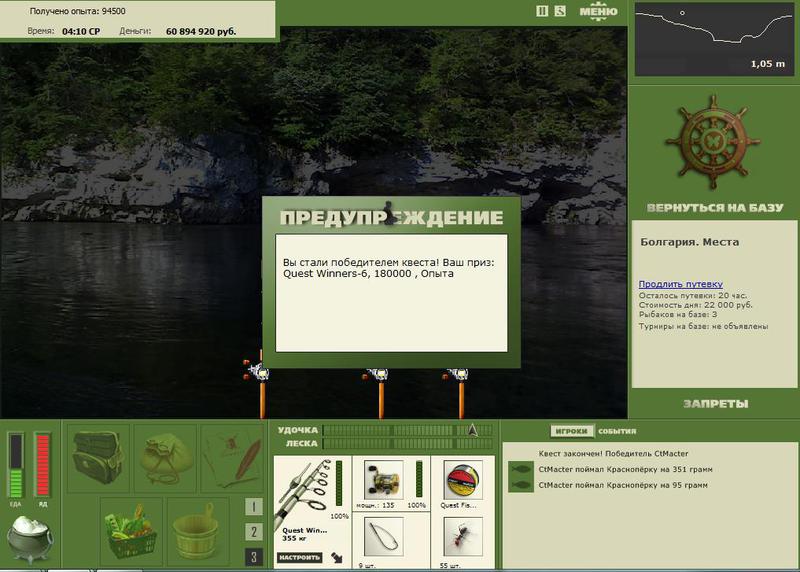Open the fish keepnet sack icon

click(165, 458)
